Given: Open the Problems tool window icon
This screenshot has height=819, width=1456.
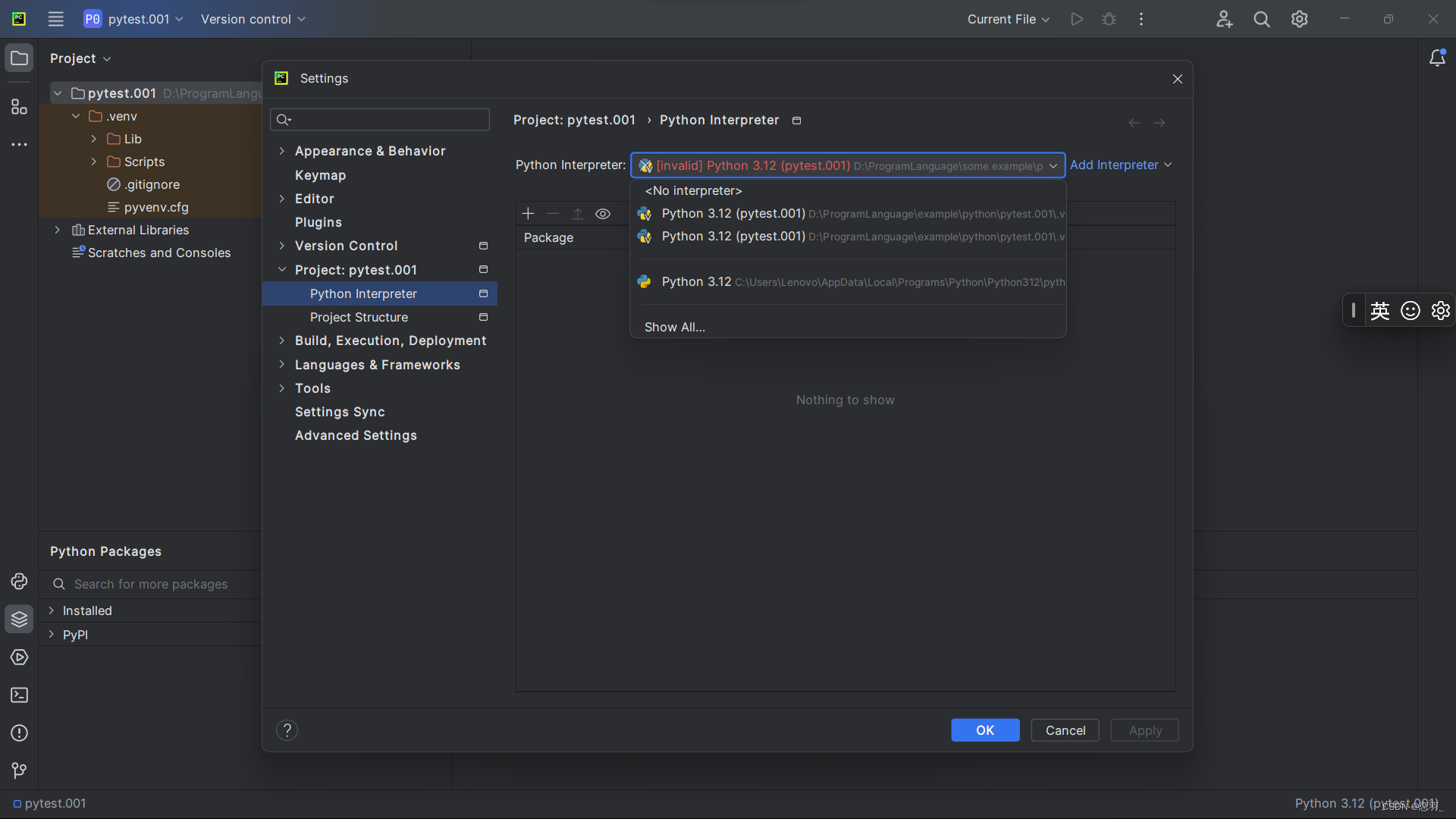Looking at the screenshot, I should 19,733.
